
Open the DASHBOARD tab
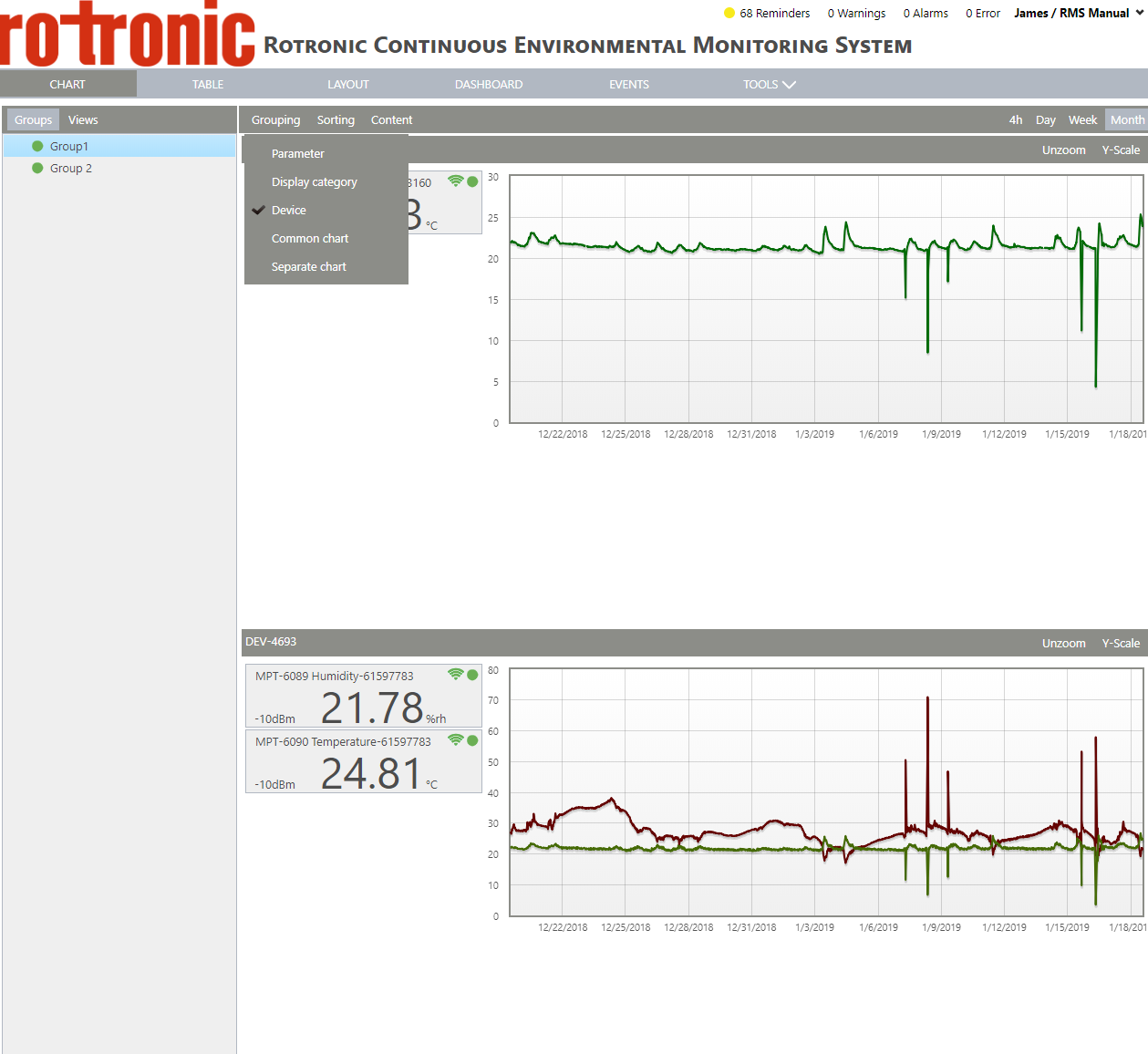click(489, 84)
